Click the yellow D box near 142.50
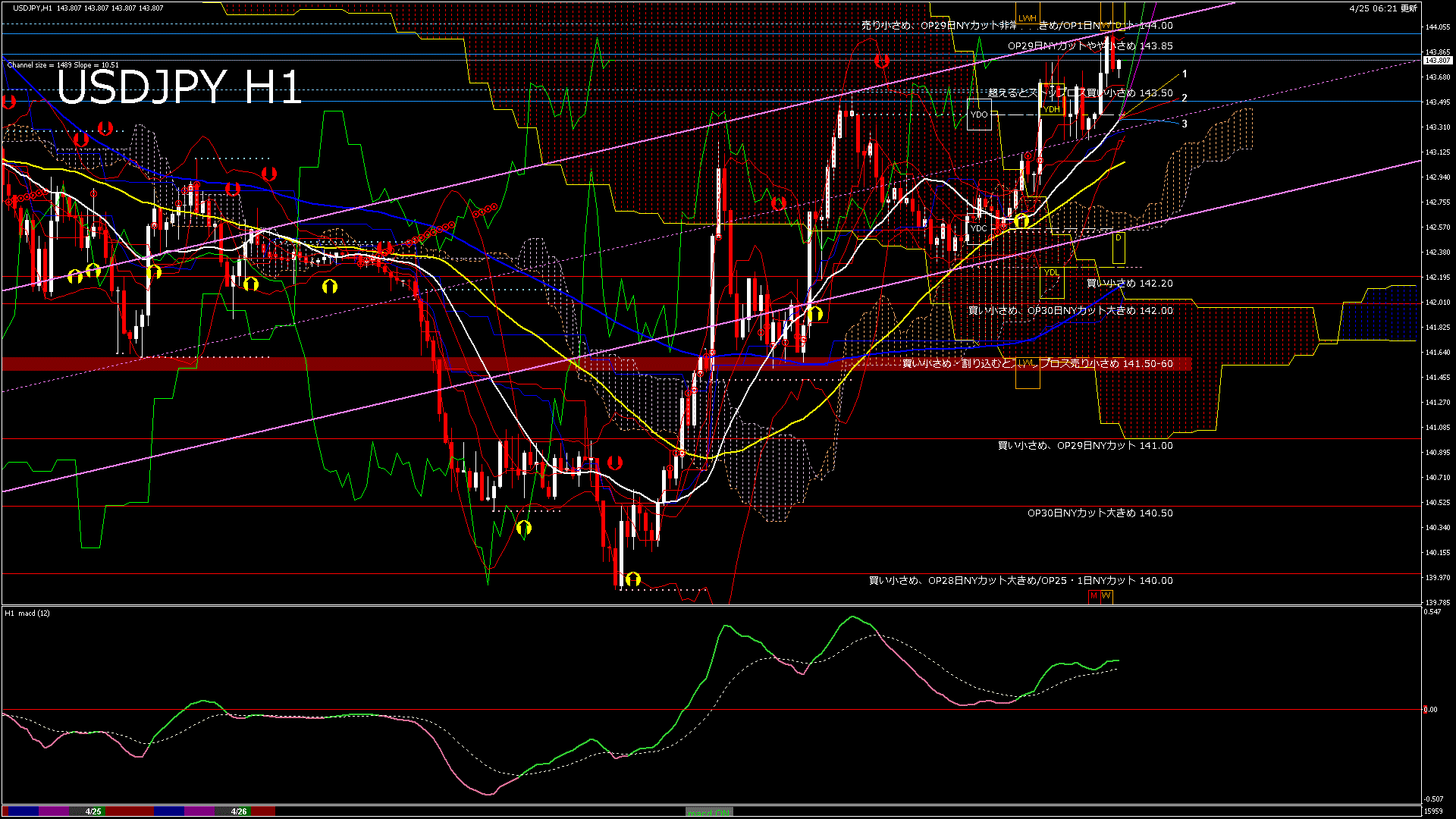 [x=1118, y=249]
